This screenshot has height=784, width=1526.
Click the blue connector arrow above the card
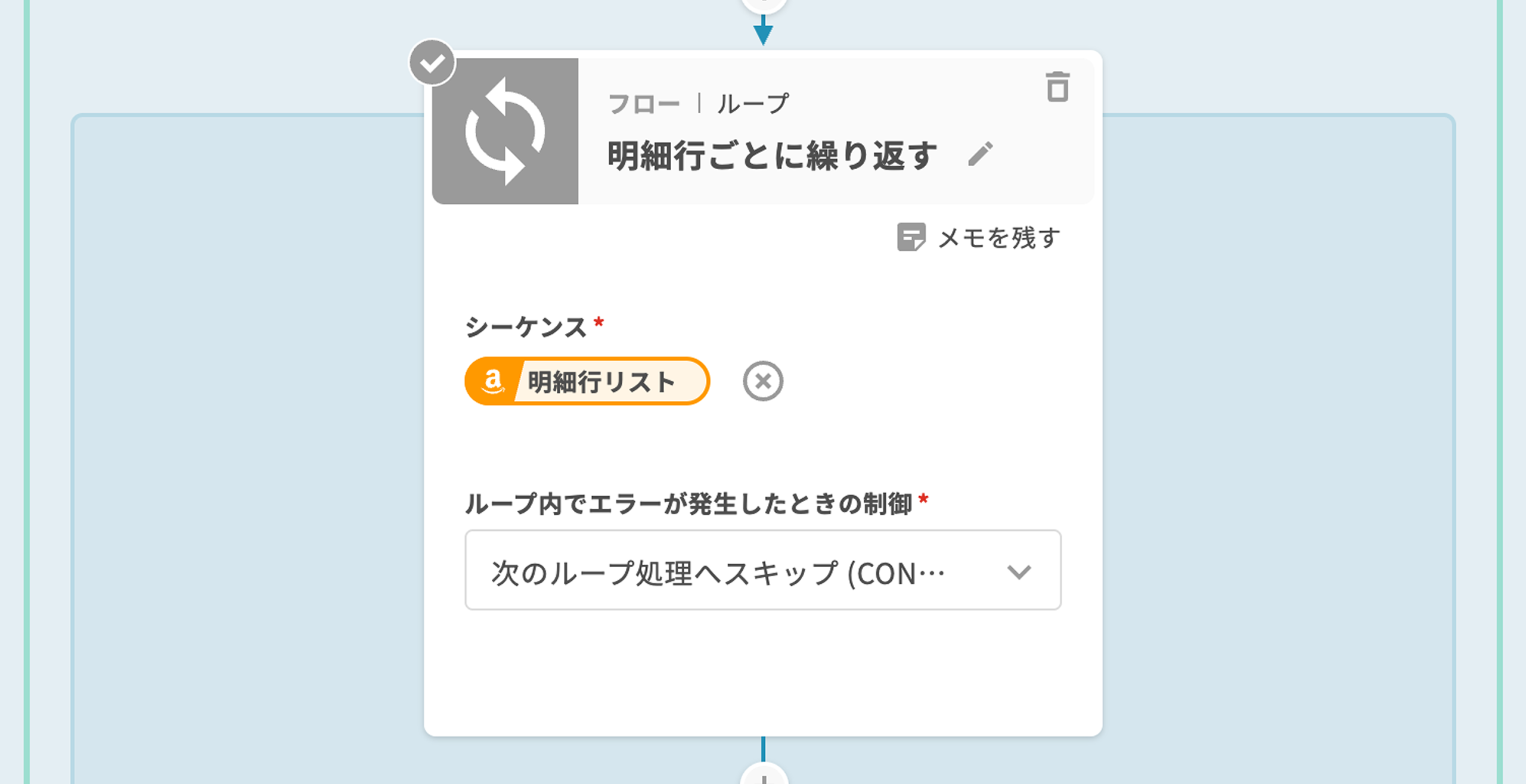(763, 33)
